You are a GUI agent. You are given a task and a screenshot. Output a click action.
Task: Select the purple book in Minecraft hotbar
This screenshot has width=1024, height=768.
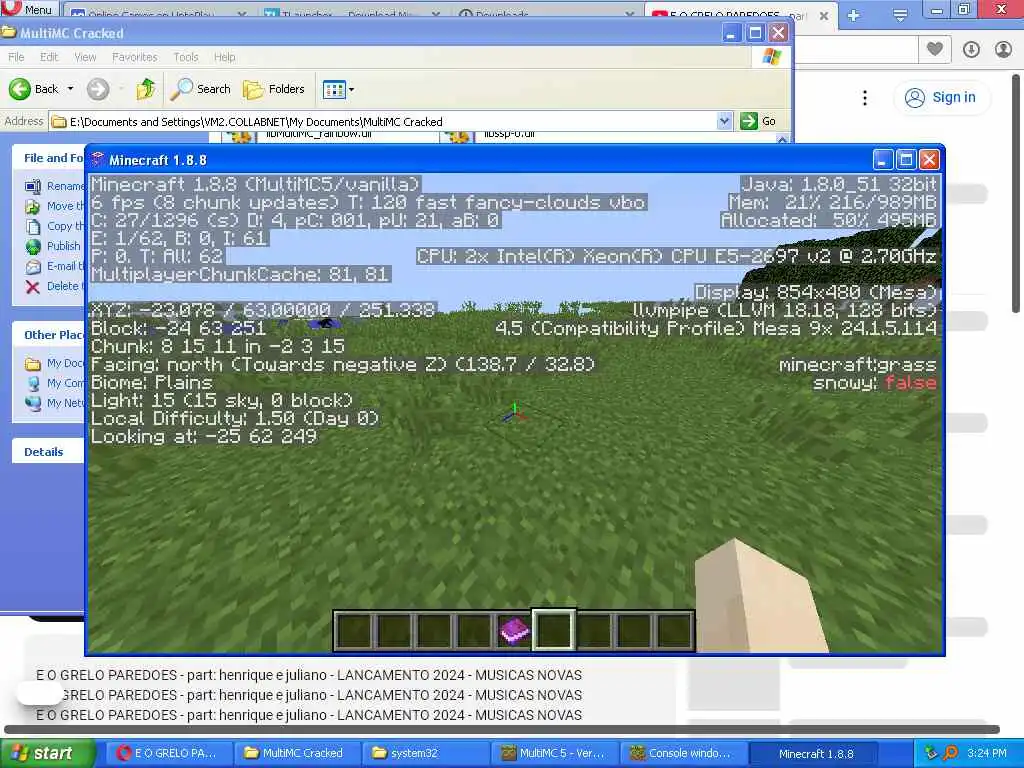[x=514, y=632]
